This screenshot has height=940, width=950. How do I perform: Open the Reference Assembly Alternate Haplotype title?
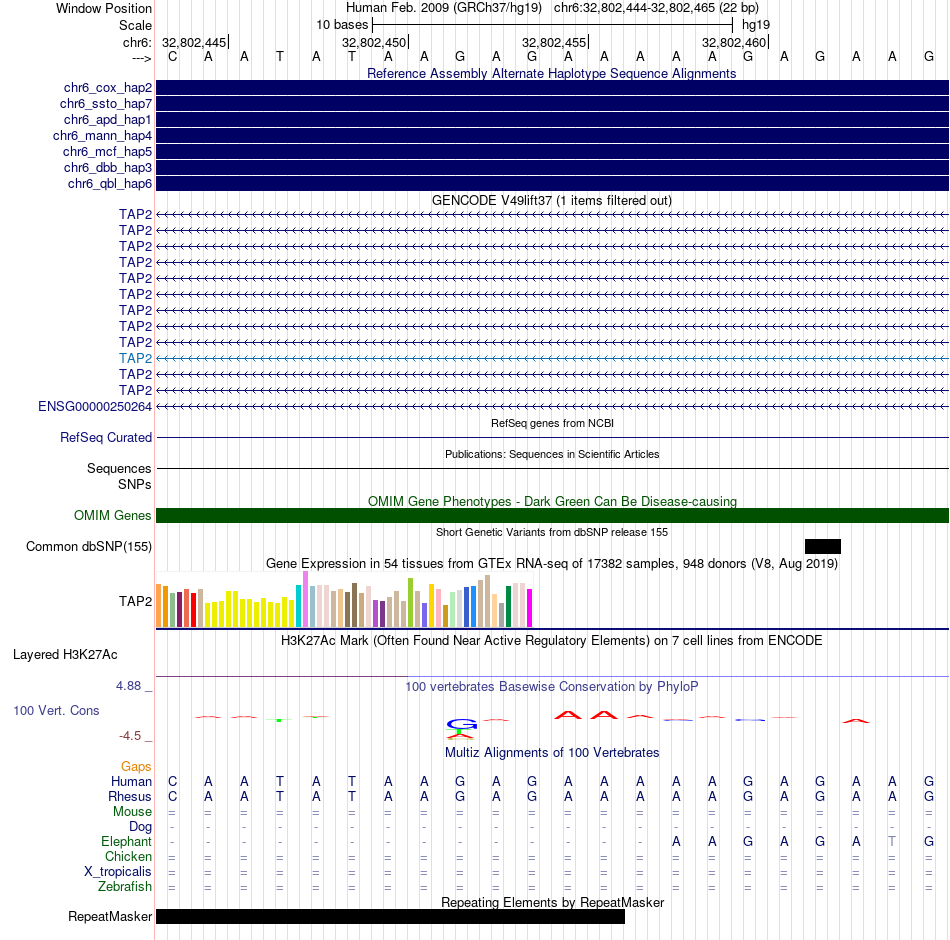[x=551, y=73]
